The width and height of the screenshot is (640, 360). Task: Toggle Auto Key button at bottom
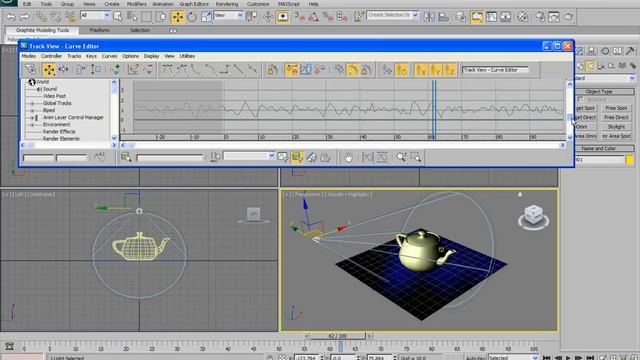coord(476,358)
